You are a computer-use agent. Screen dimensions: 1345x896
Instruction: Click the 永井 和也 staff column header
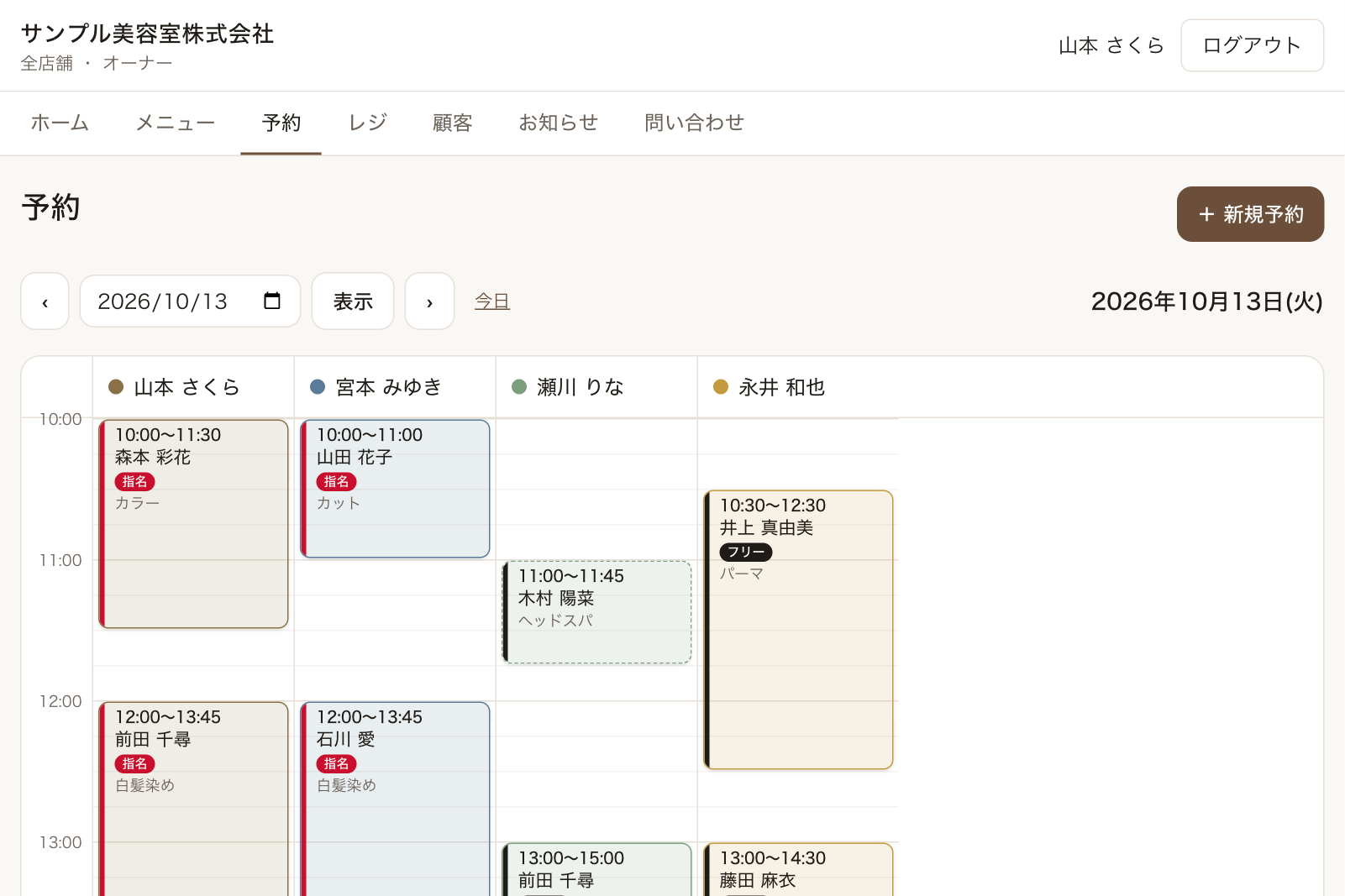pyautogui.click(x=798, y=387)
